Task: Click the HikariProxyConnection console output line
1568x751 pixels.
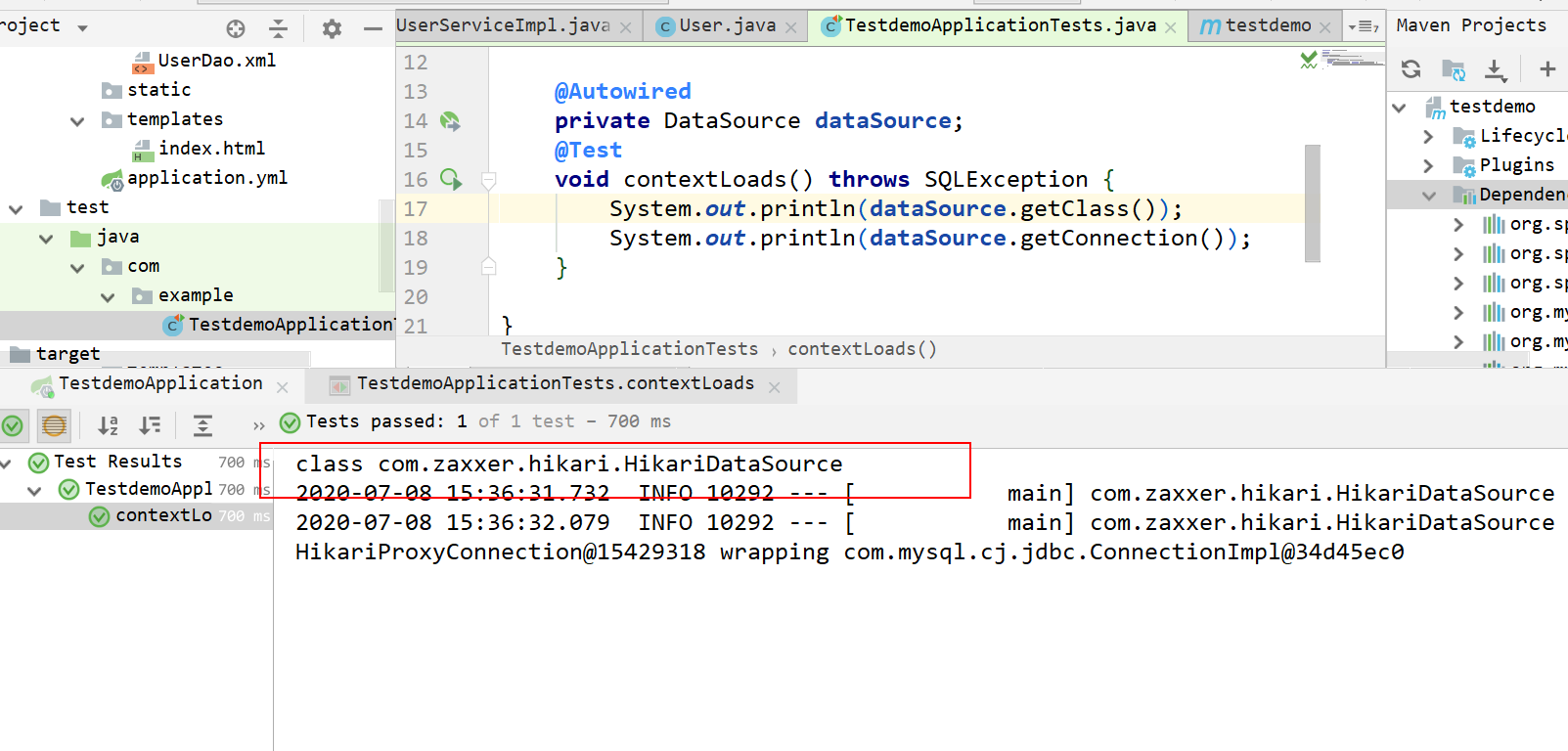Action: coord(849,552)
